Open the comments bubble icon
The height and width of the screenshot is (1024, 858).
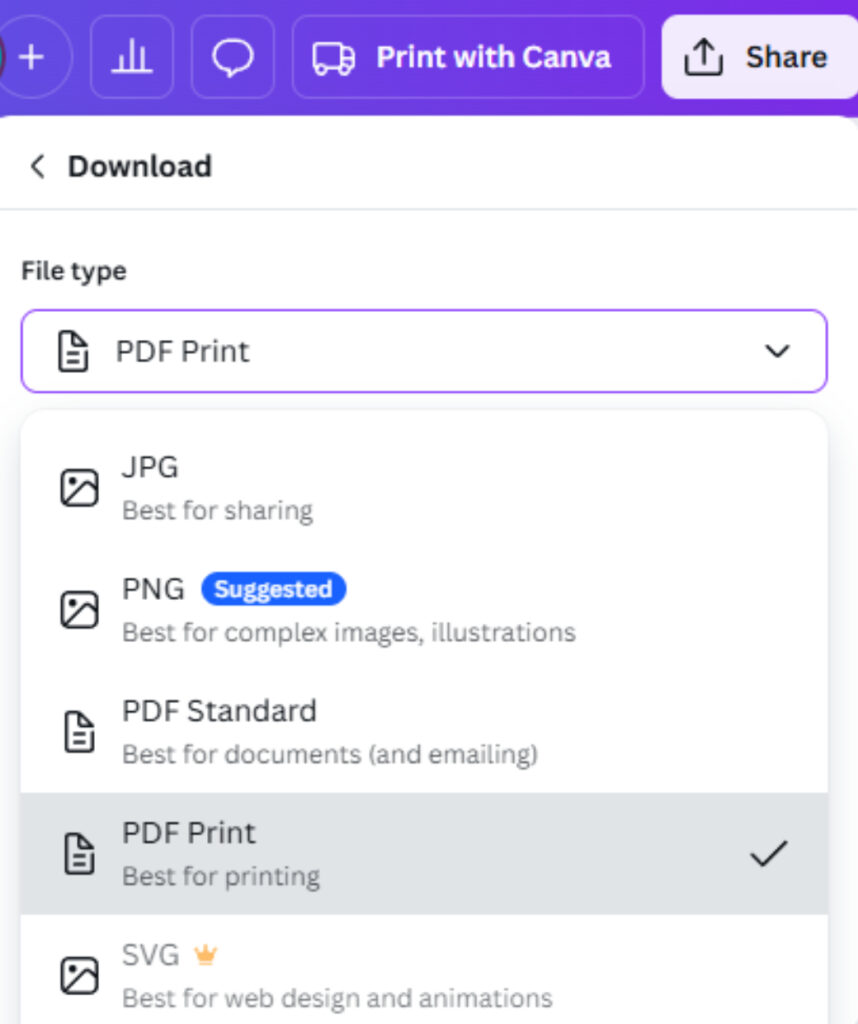coord(232,57)
